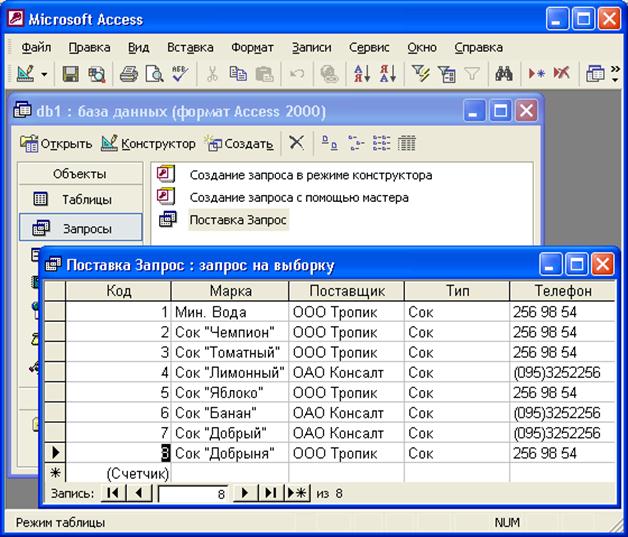Click the Марка column header
This screenshot has width=628, height=537.
(230, 291)
